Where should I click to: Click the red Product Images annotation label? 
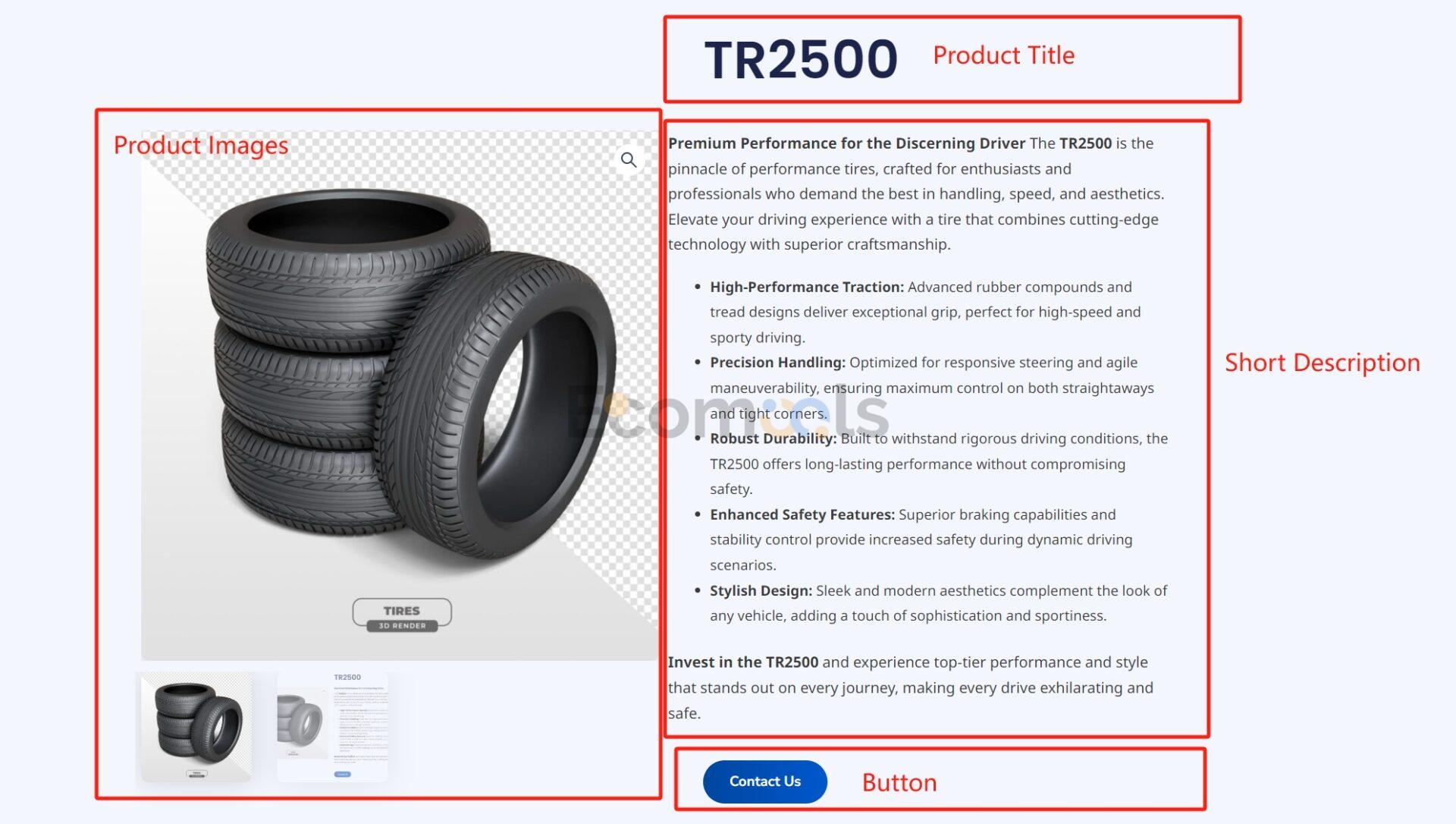[201, 145]
